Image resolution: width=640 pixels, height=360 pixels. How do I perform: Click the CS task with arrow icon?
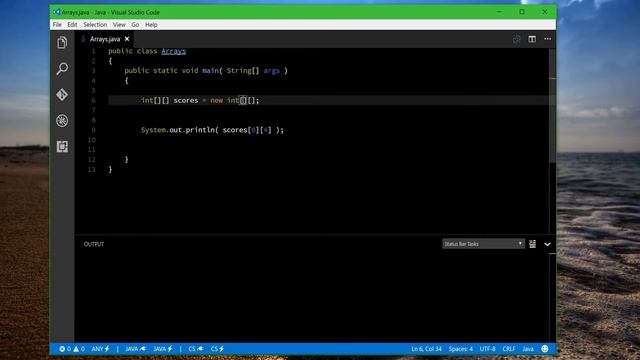196,349
